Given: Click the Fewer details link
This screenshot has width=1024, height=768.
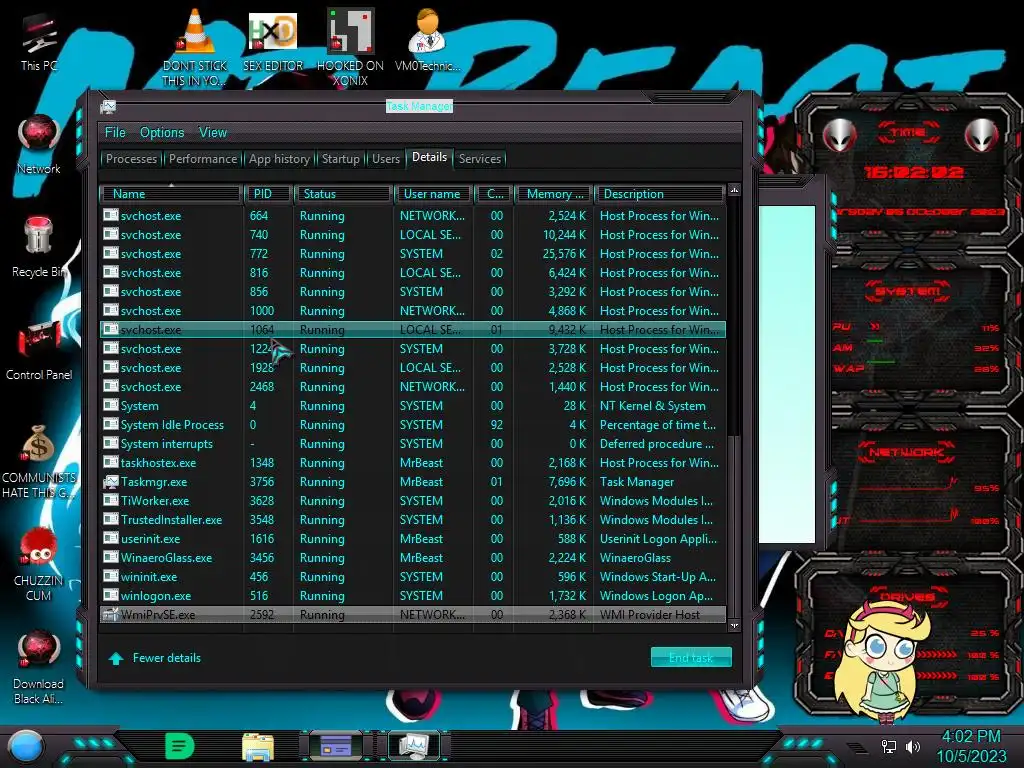Looking at the screenshot, I should click(x=155, y=658).
